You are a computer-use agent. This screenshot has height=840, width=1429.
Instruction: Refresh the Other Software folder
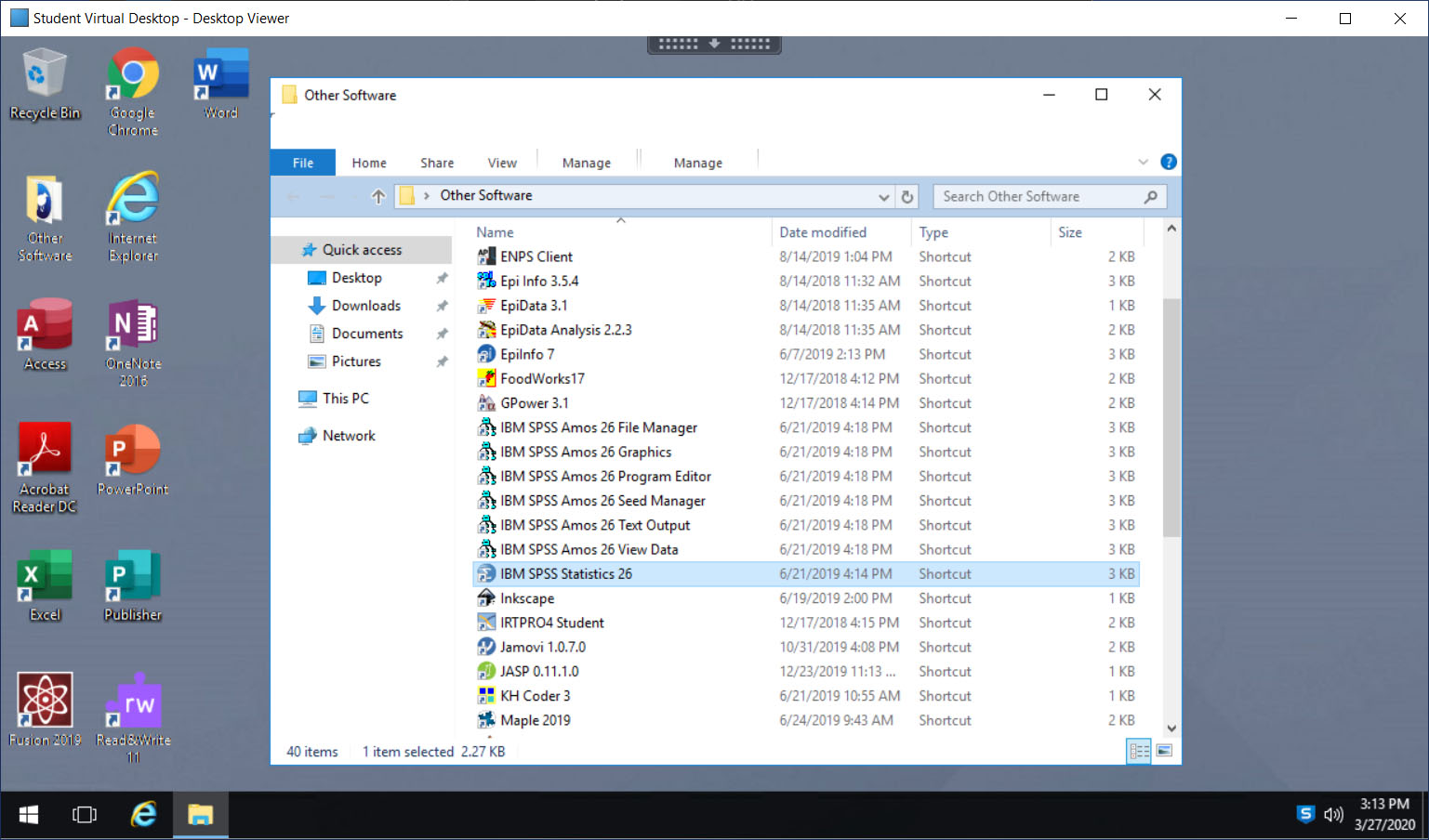coord(907,197)
